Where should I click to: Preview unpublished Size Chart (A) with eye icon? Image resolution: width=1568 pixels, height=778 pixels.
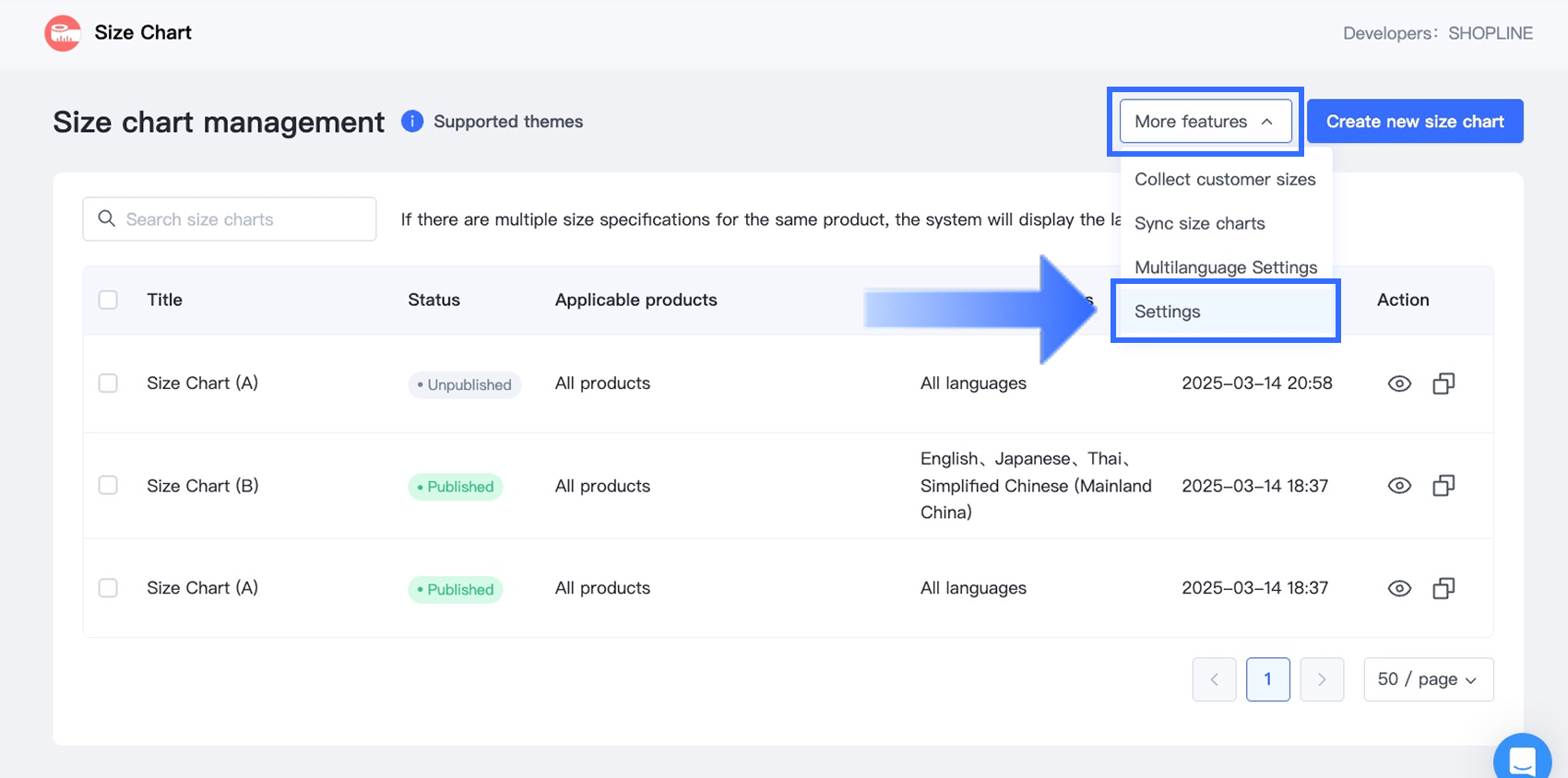1399,383
